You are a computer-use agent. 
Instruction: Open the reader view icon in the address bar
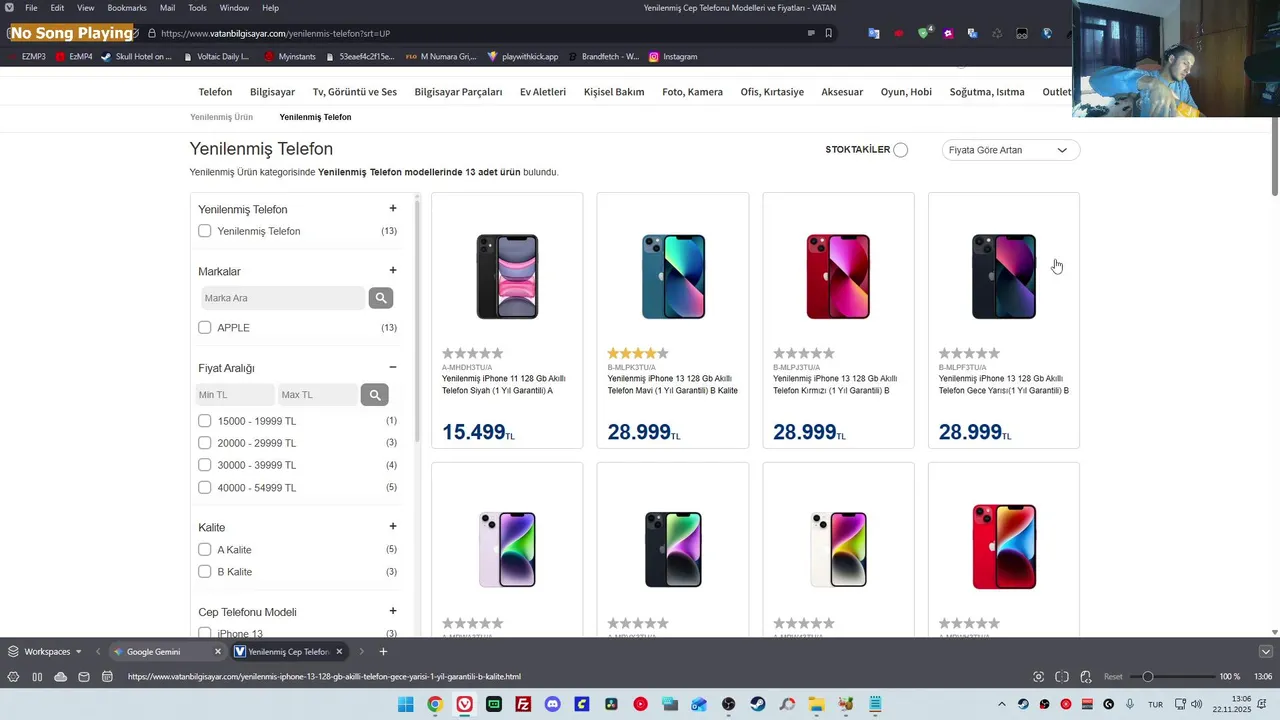(810, 33)
